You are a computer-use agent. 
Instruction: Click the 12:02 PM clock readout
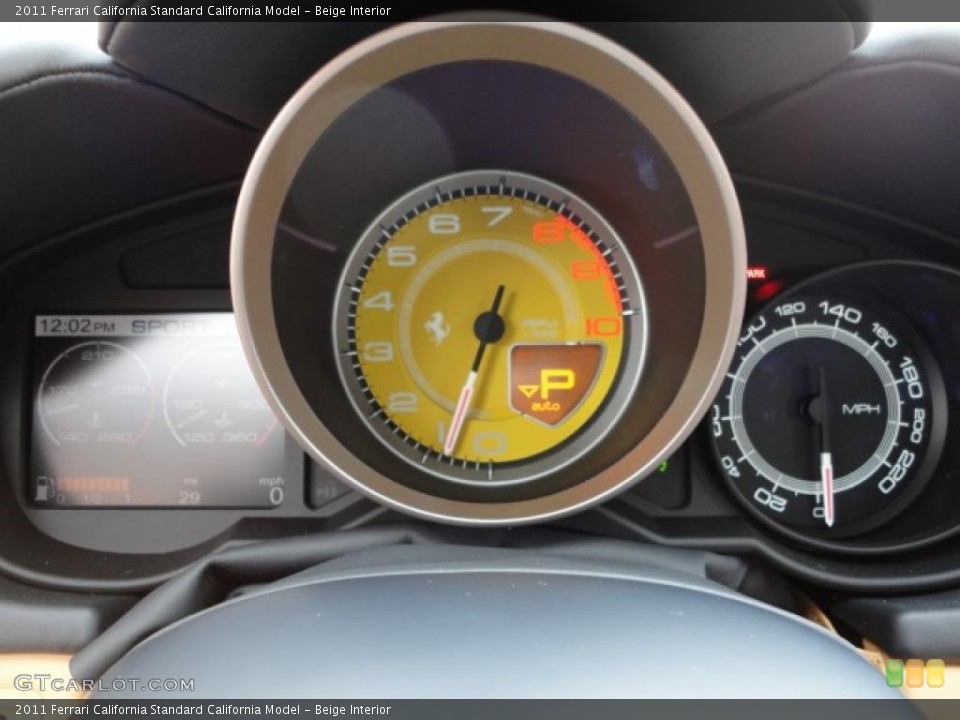77,326
